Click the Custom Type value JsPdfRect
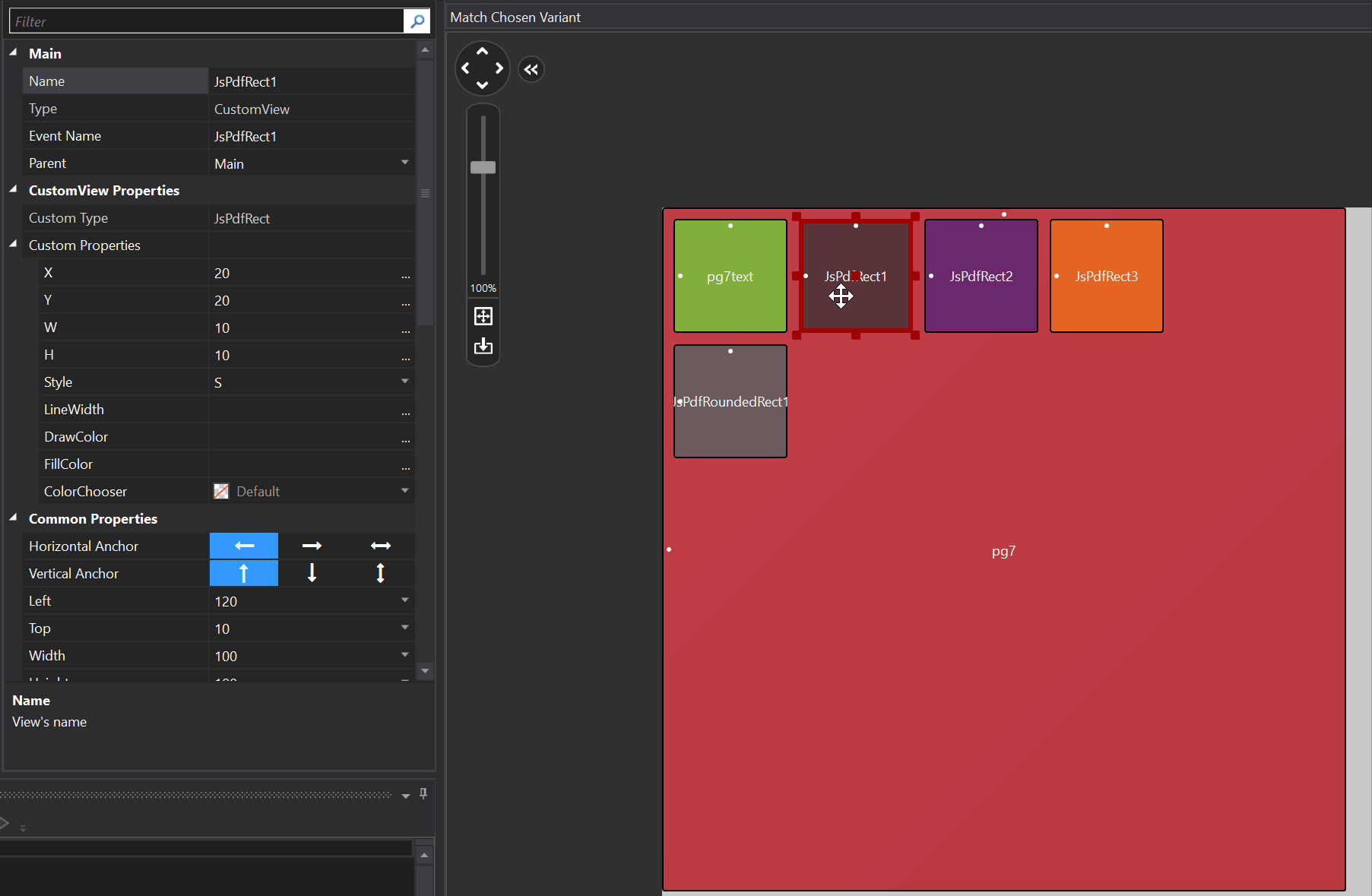The height and width of the screenshot is (896, 1372). (312, 218)
